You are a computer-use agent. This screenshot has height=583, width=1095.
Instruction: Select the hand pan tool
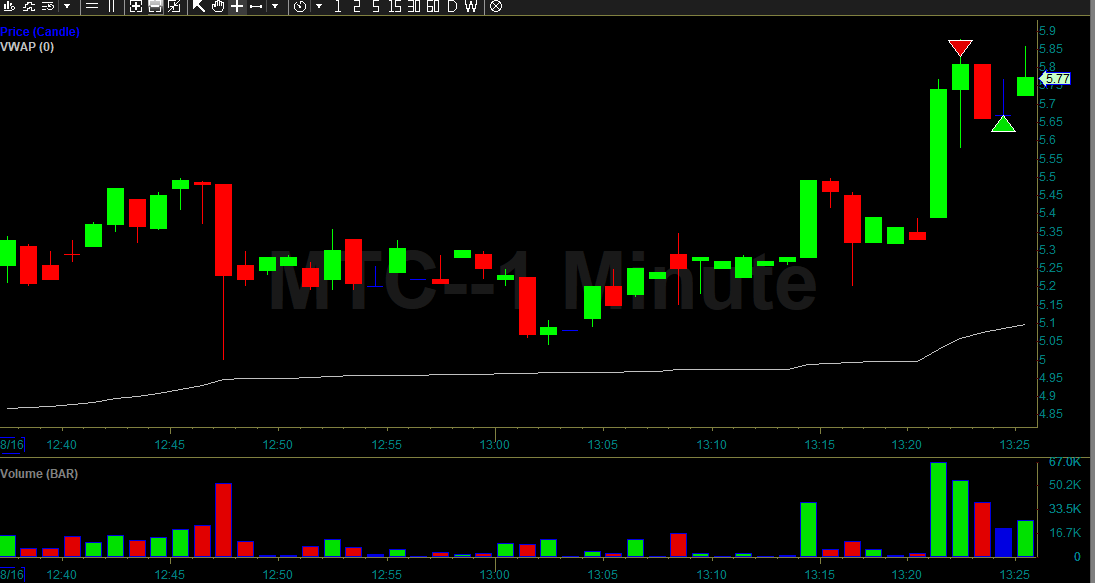(x=218, y=6)
